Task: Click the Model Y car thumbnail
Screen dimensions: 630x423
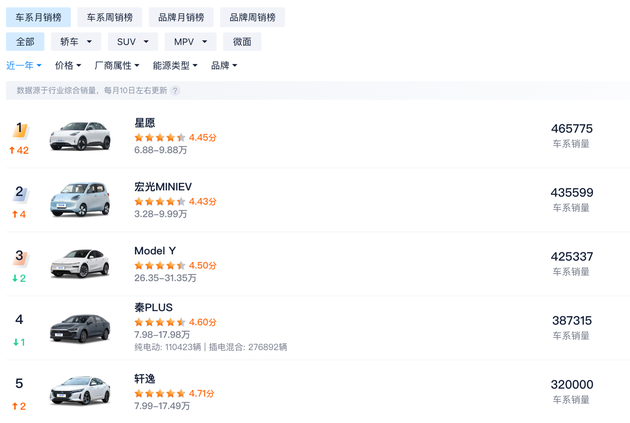Action: (x=79, y=263)
